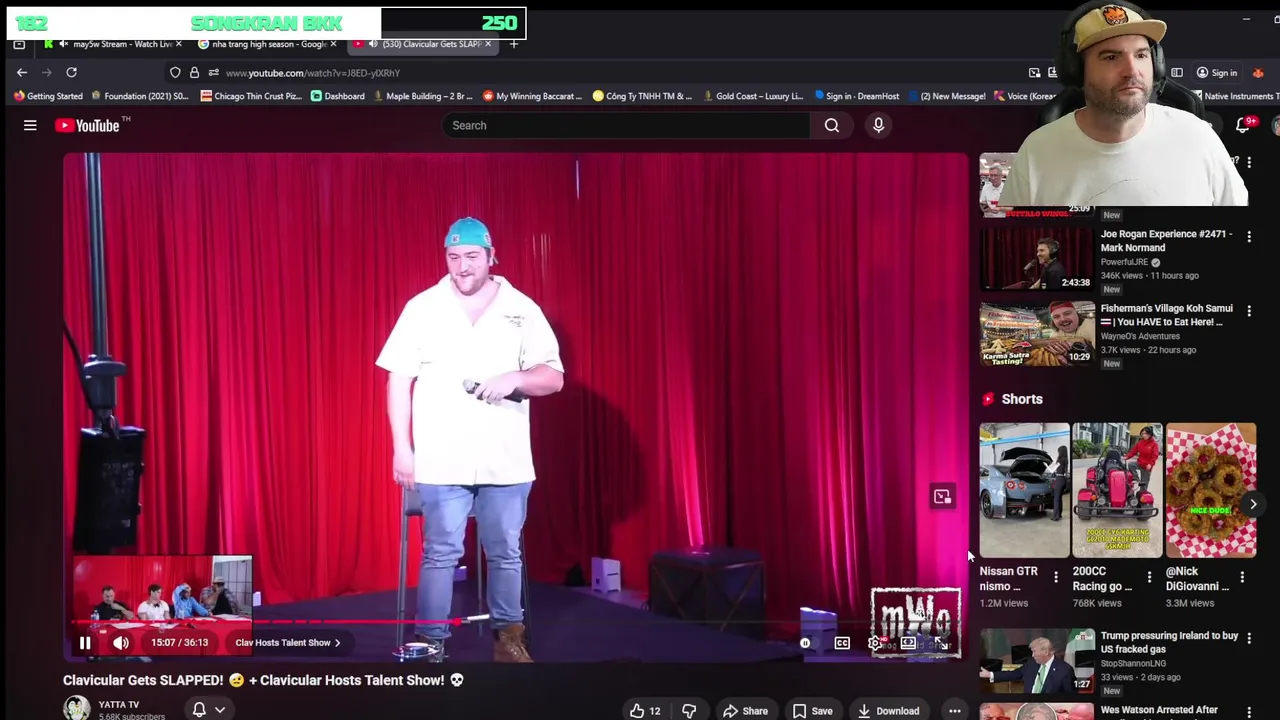Open the YouTube notifications bell
Image resolution: width=1280 pixels, height=720 pixels.
pos(1243,125)
